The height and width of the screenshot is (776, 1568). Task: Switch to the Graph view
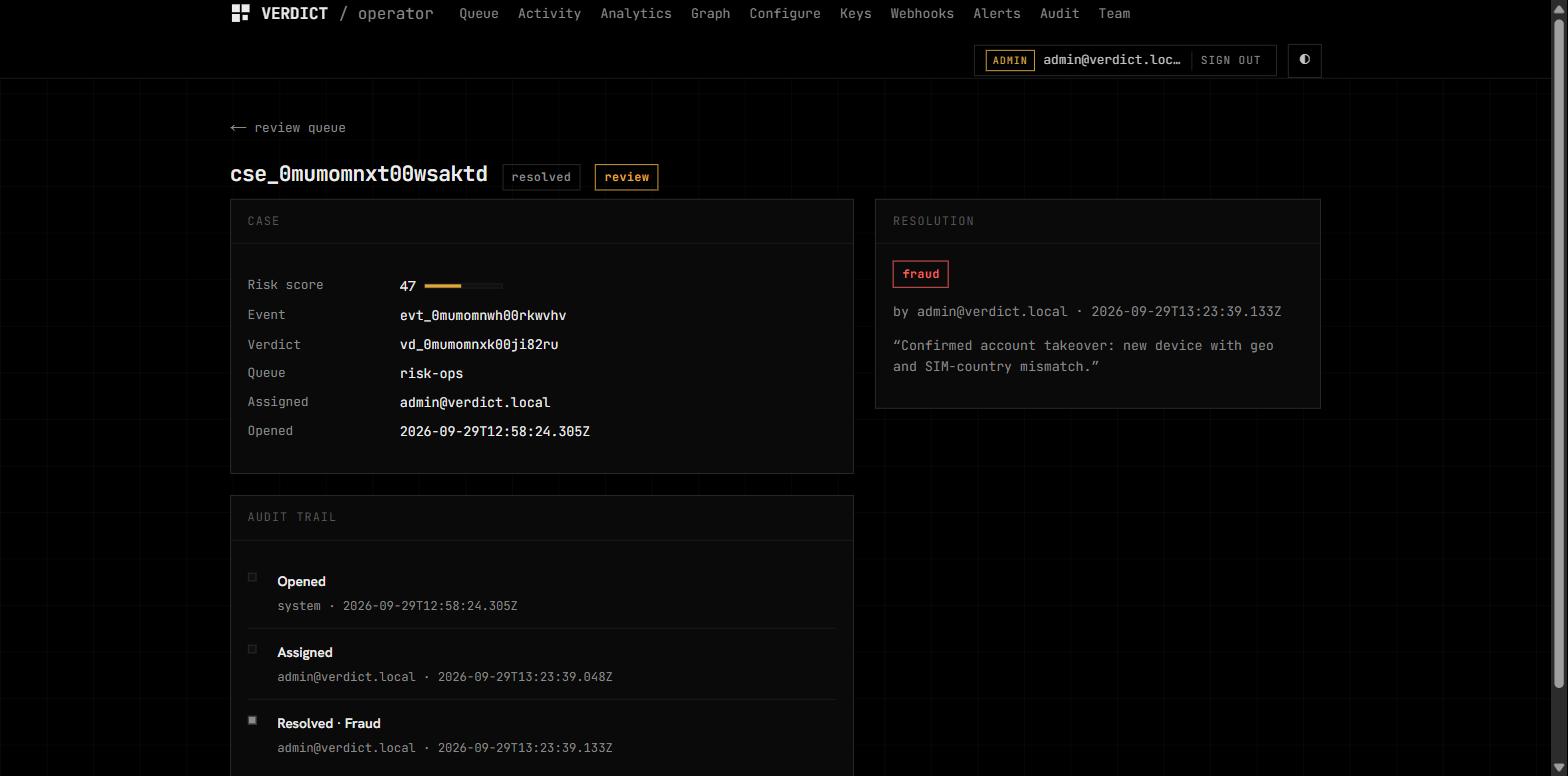click(710, 14)
